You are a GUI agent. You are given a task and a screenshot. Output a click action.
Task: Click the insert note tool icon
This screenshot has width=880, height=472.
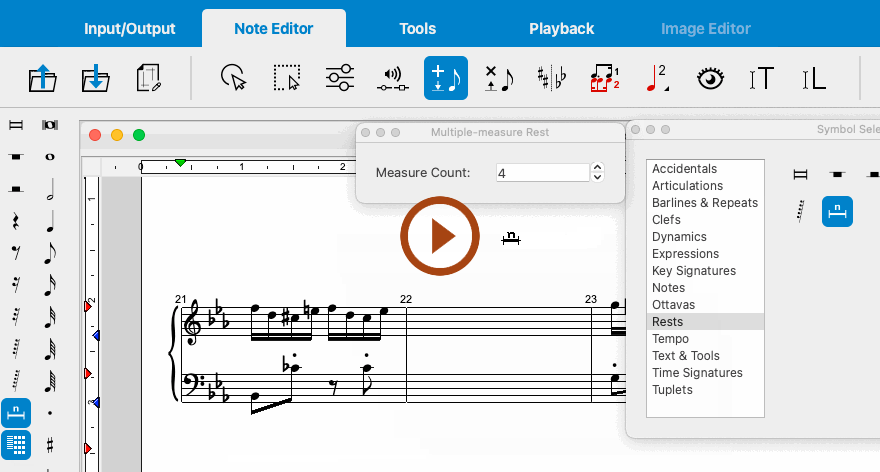pyautogui.click(x=446, y=78)
